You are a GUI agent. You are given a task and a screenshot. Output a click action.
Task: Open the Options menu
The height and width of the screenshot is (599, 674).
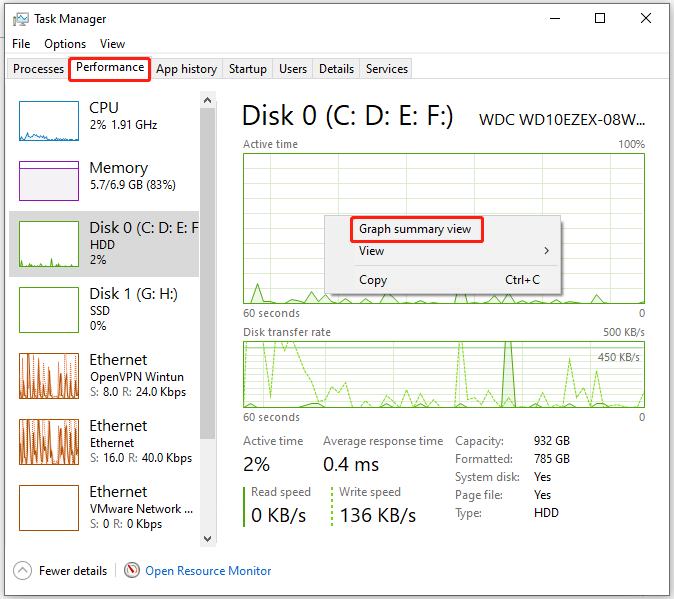coord(65,44)
